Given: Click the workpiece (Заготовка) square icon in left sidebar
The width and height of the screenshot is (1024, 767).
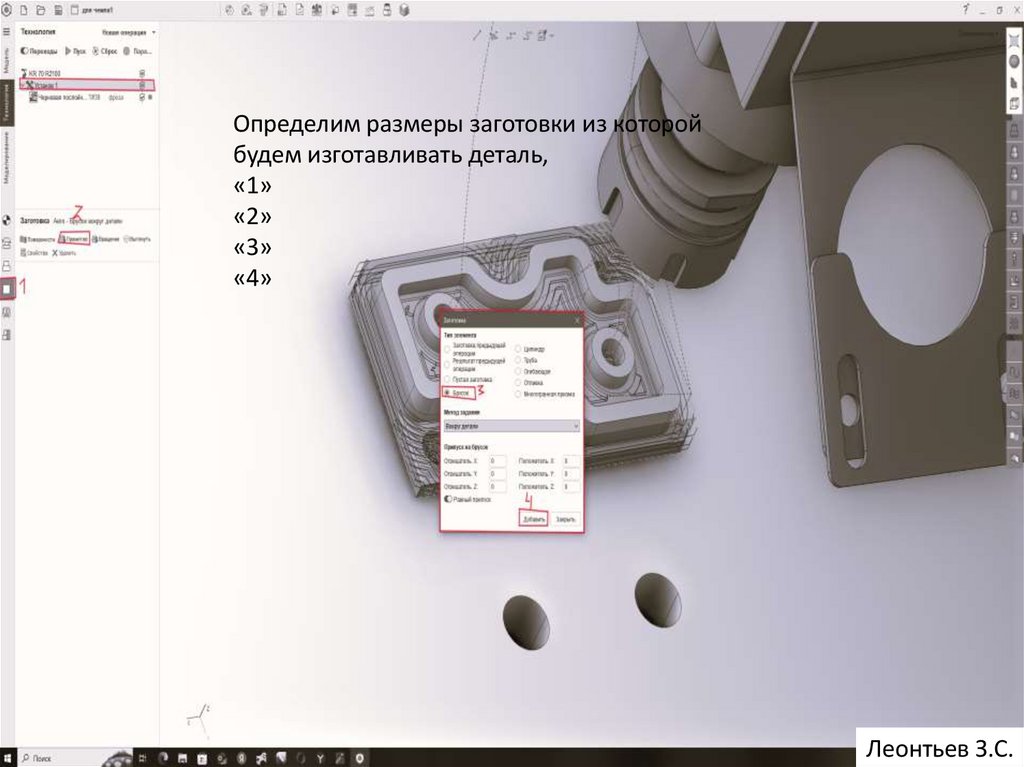Looking at the screenshot, I should (x=7, y=288).
